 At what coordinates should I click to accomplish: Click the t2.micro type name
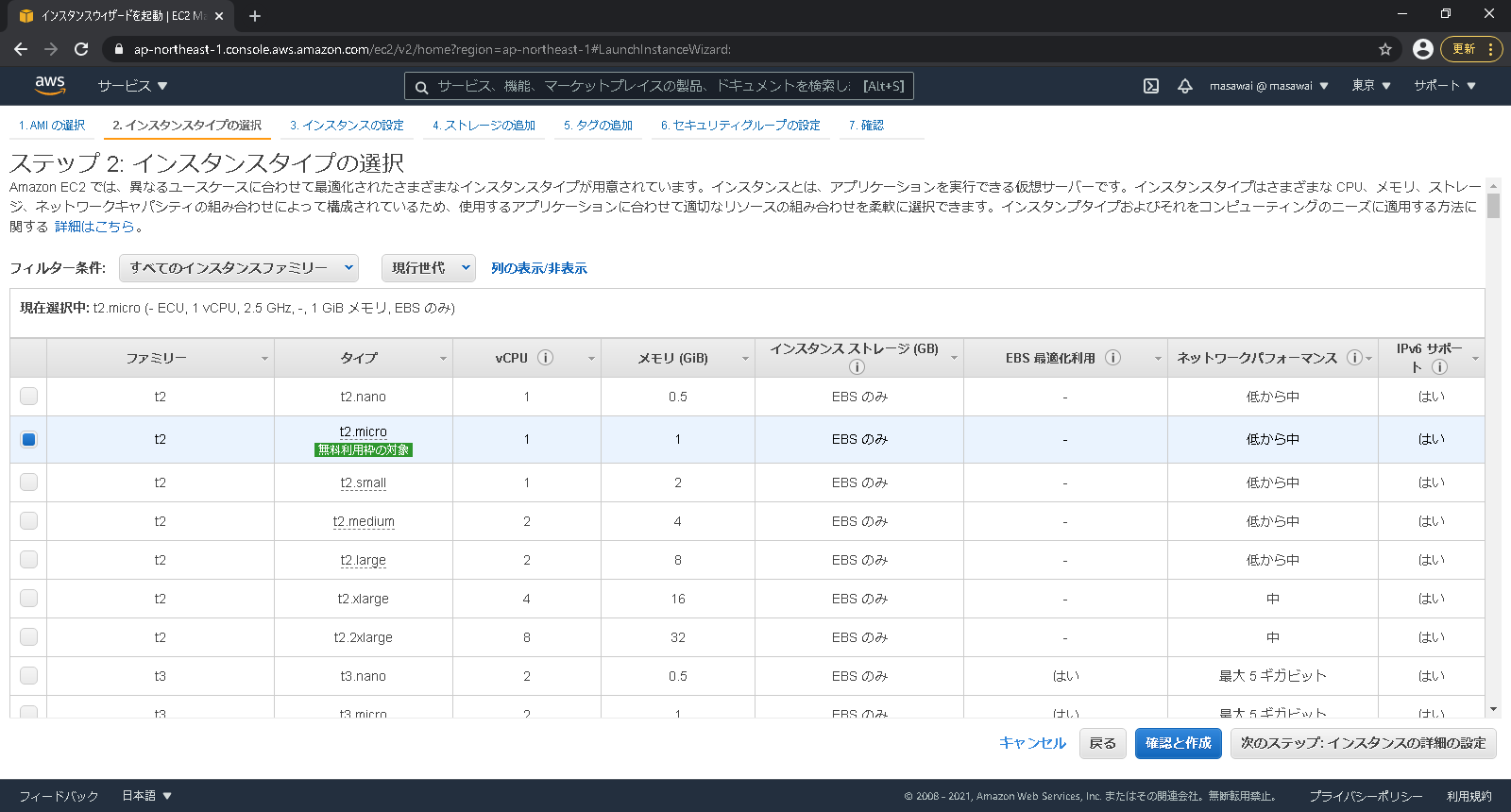tap(364, 431)
